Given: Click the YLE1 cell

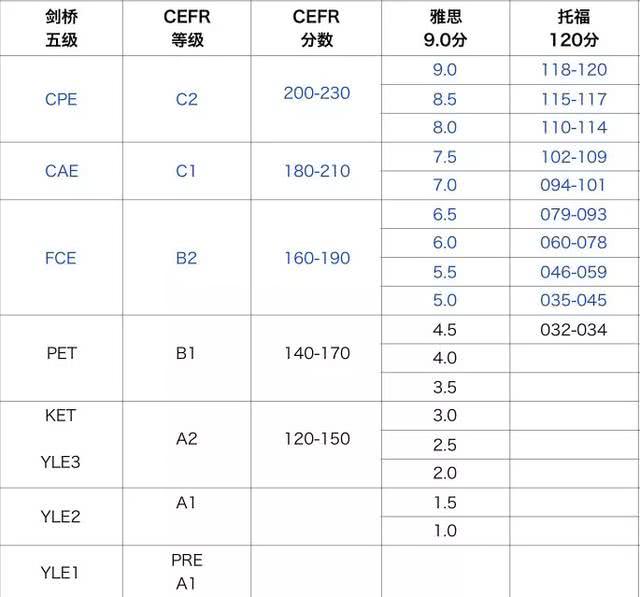Looking at the screenshot, I should click(60, 573).
